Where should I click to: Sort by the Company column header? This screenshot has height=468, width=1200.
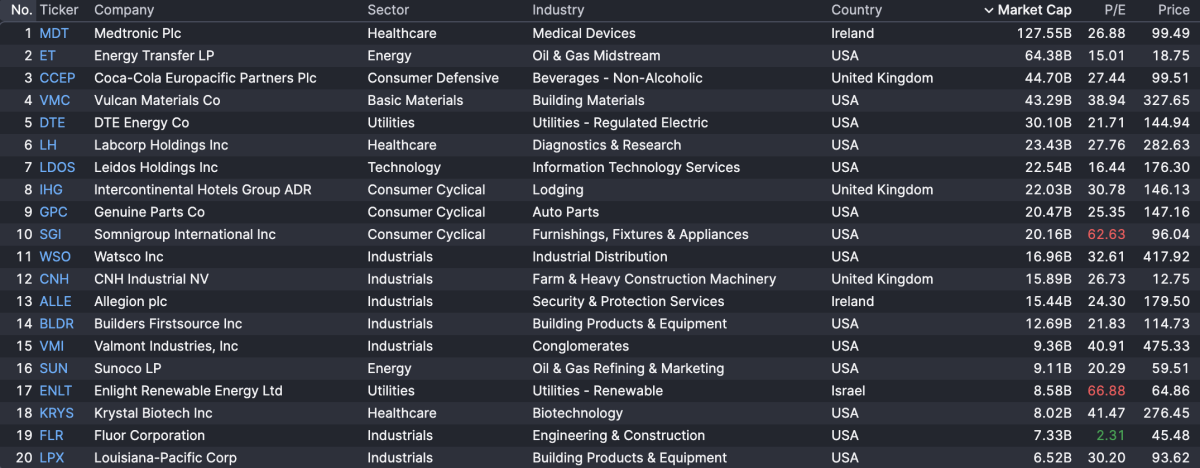124,10
